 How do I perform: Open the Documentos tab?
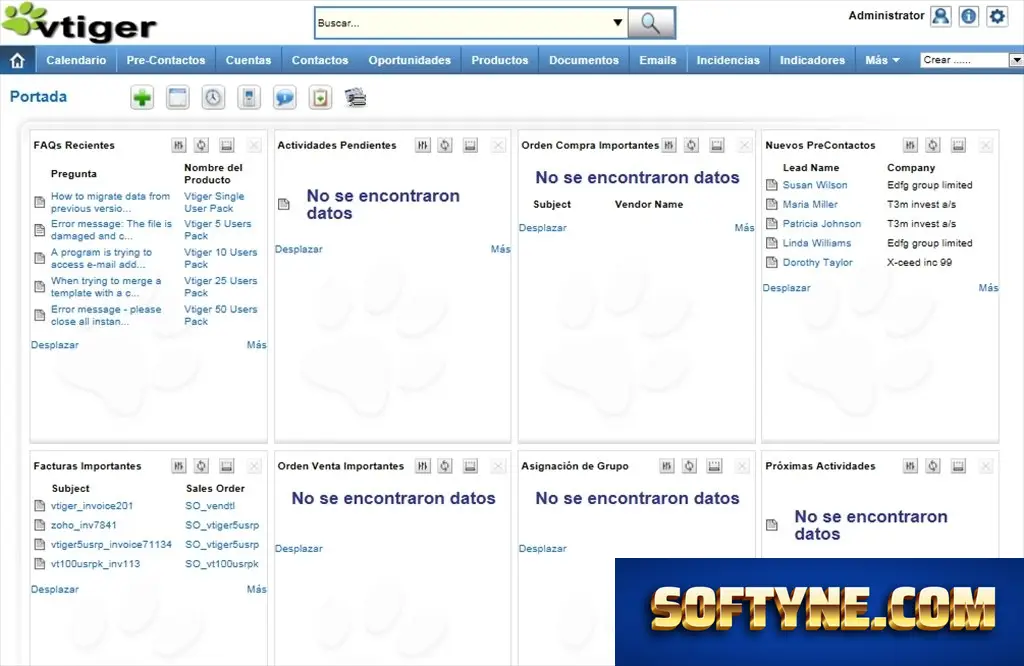[584, 60]
